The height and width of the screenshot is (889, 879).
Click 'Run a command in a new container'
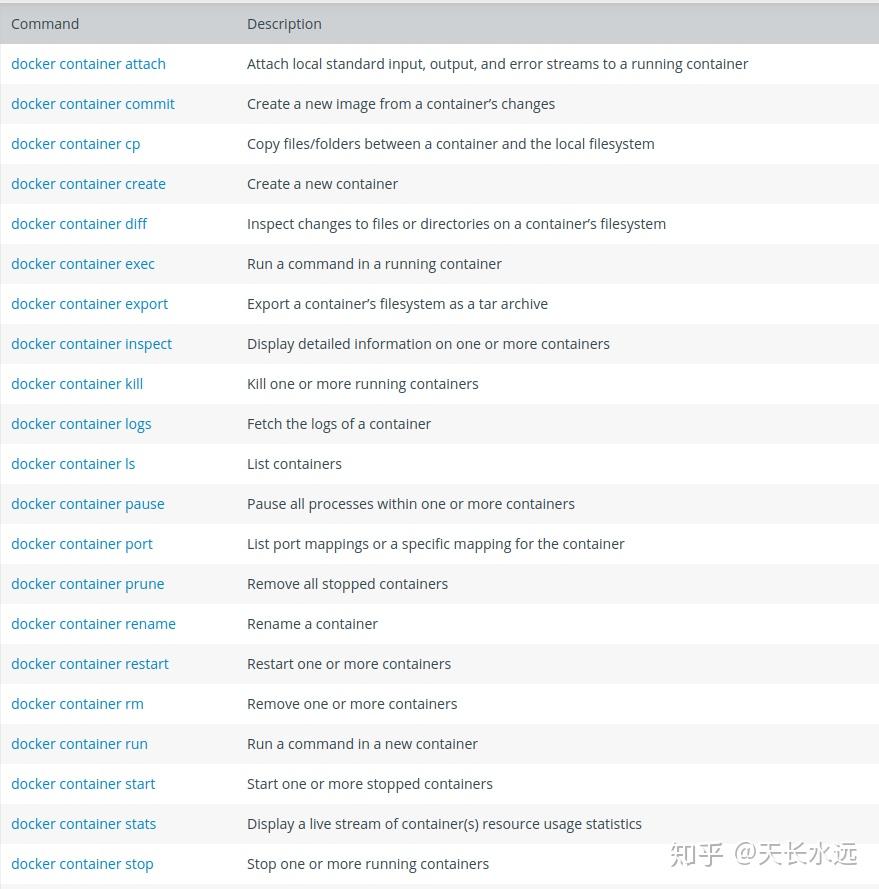(x=362, y=744)
